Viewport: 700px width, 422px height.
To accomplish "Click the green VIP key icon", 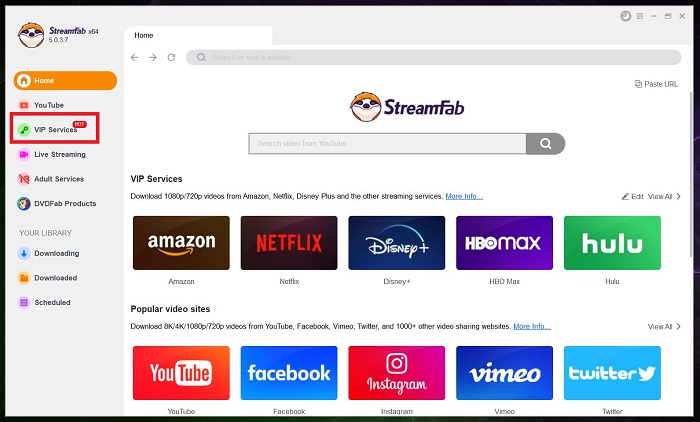I will 24,130.
